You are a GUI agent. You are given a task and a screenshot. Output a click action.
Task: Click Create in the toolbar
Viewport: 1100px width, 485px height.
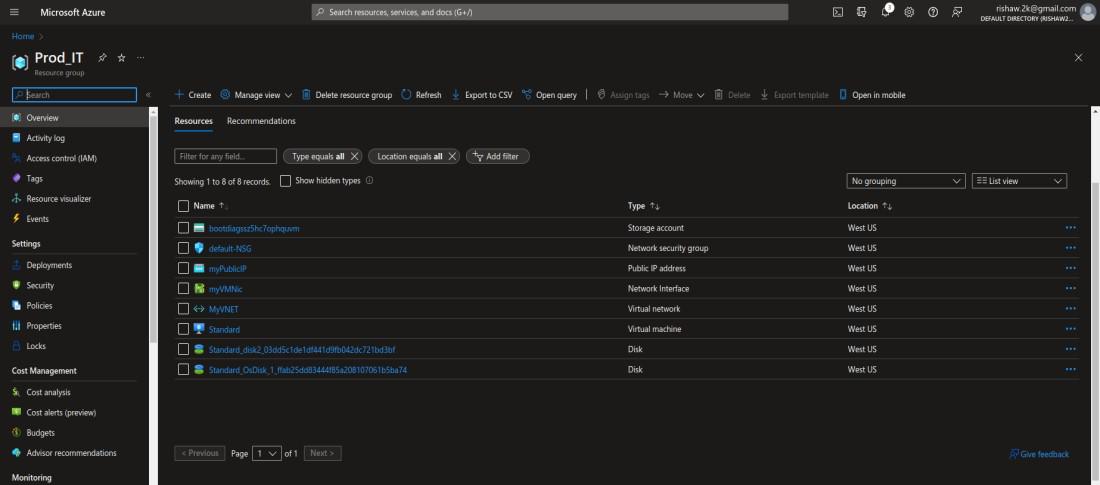[193, 95]
